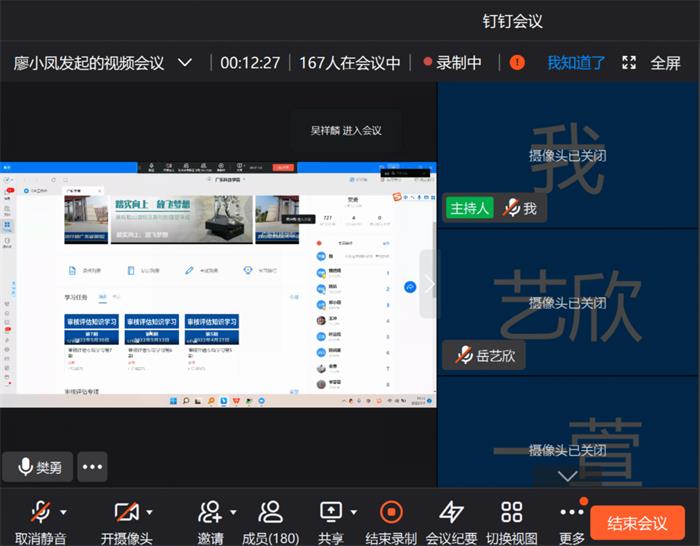Click the 录制中 recording indicator
This screenshot has width=700, height=546.
453,63
